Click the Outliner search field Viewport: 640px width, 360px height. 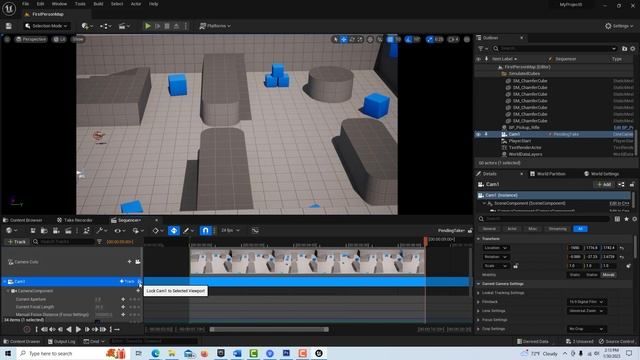[555, 49]
